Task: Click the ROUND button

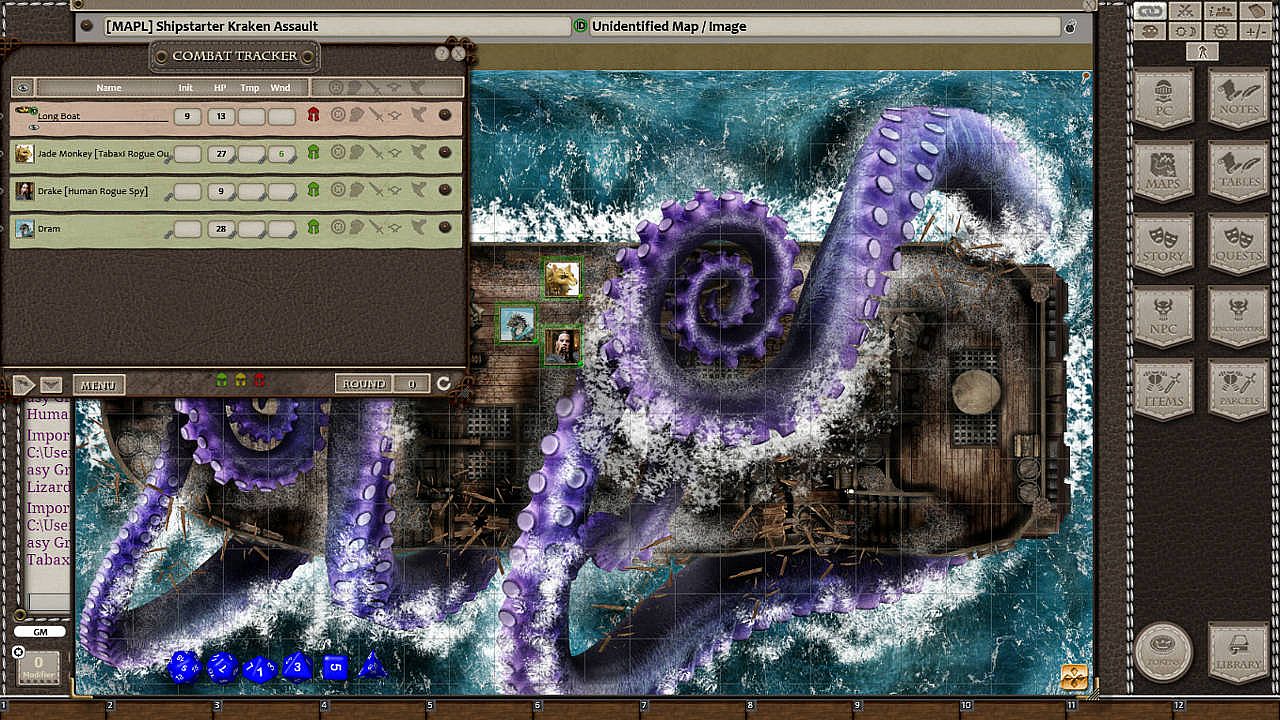Action: [x=364, y=384]
